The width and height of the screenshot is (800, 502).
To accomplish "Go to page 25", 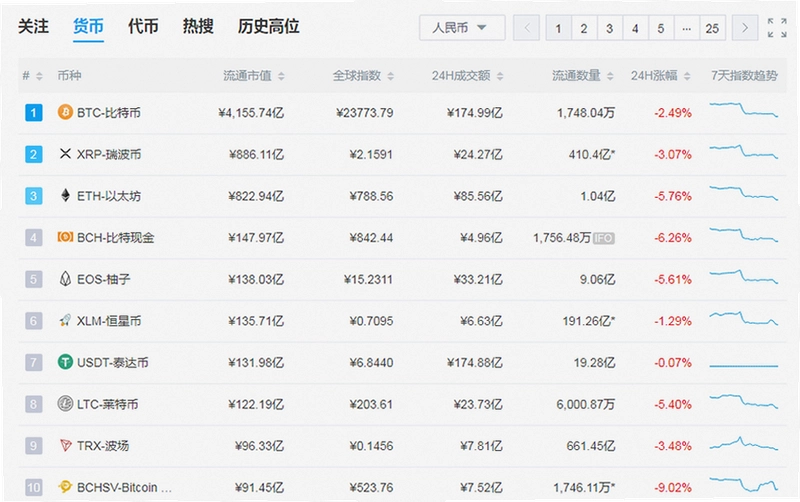I will point(713,28).
